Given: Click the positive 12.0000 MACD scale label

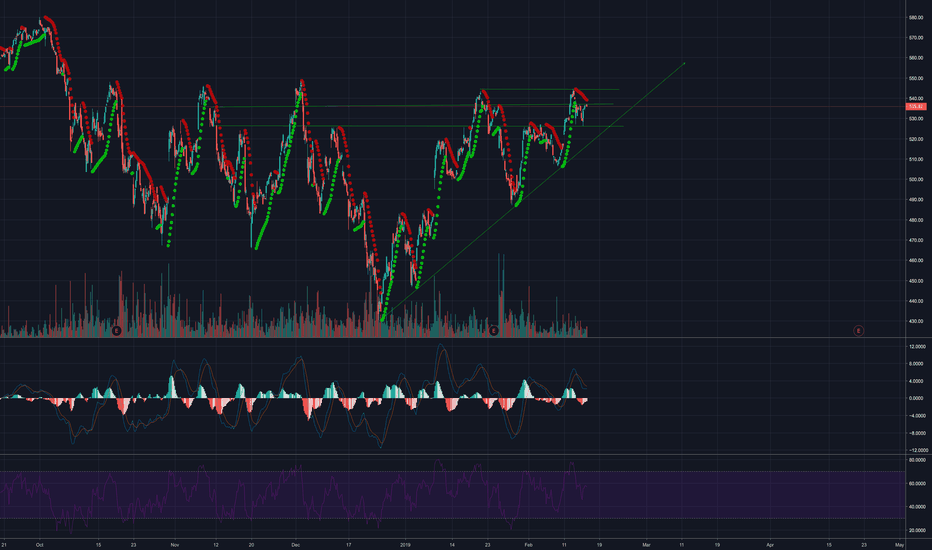Looking at the screenshot, I should point(917,347).
